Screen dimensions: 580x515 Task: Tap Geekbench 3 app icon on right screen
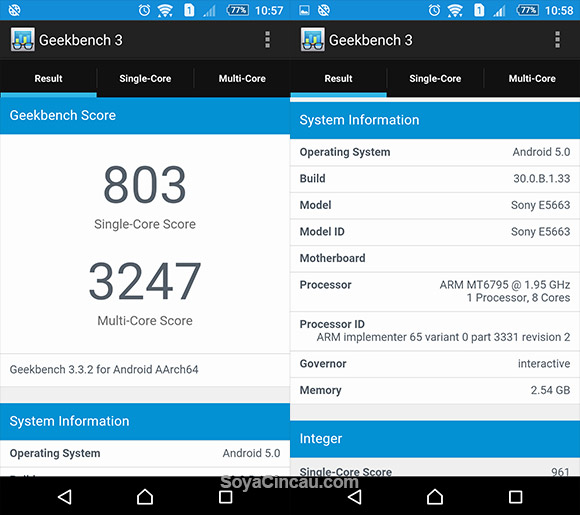pyautogui.click(x=313, y=40)
